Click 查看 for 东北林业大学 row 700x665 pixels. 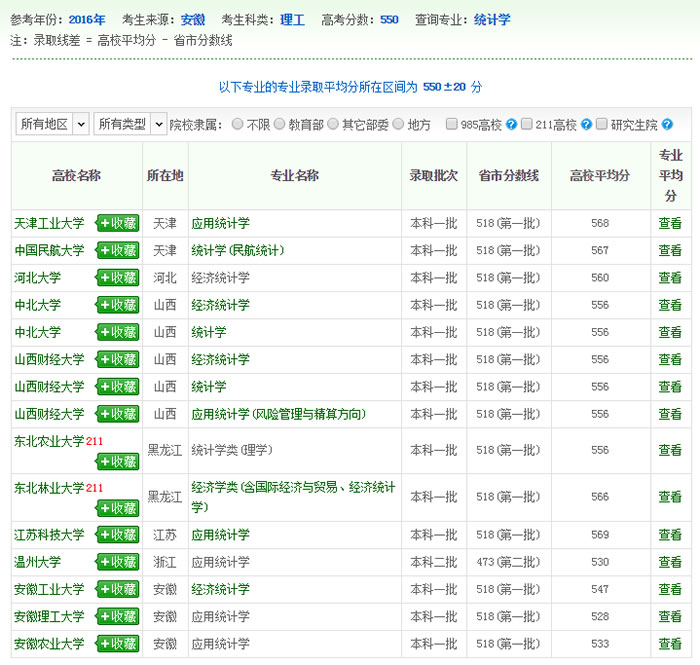[670, 497]
